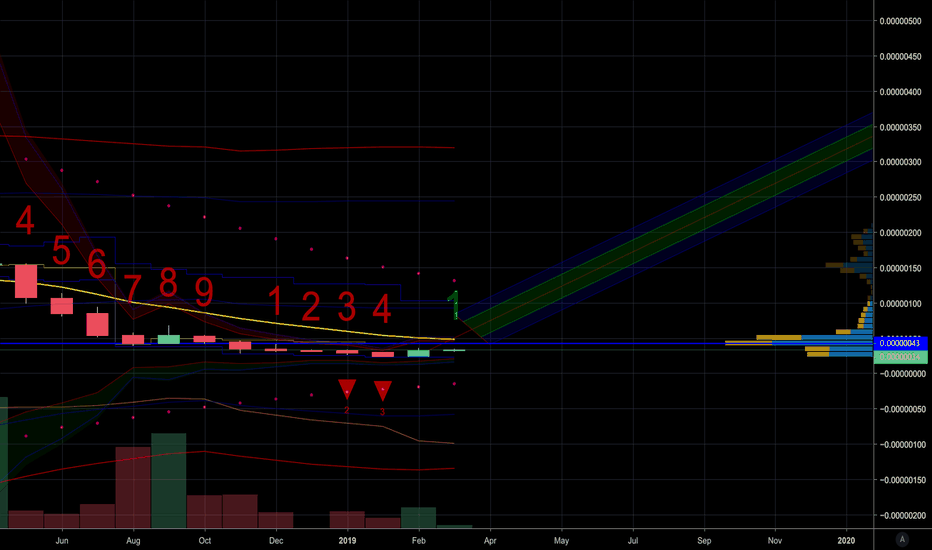
Task: Click the Aug label on time axis
Action: 133,540
